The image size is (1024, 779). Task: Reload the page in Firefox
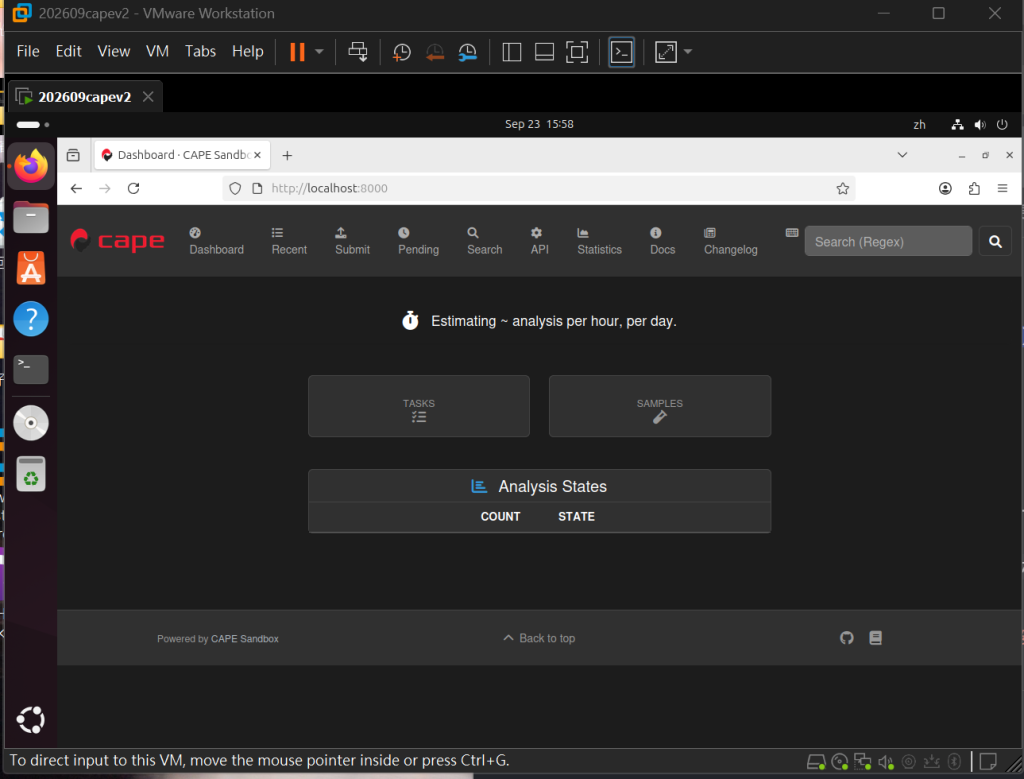133,188
